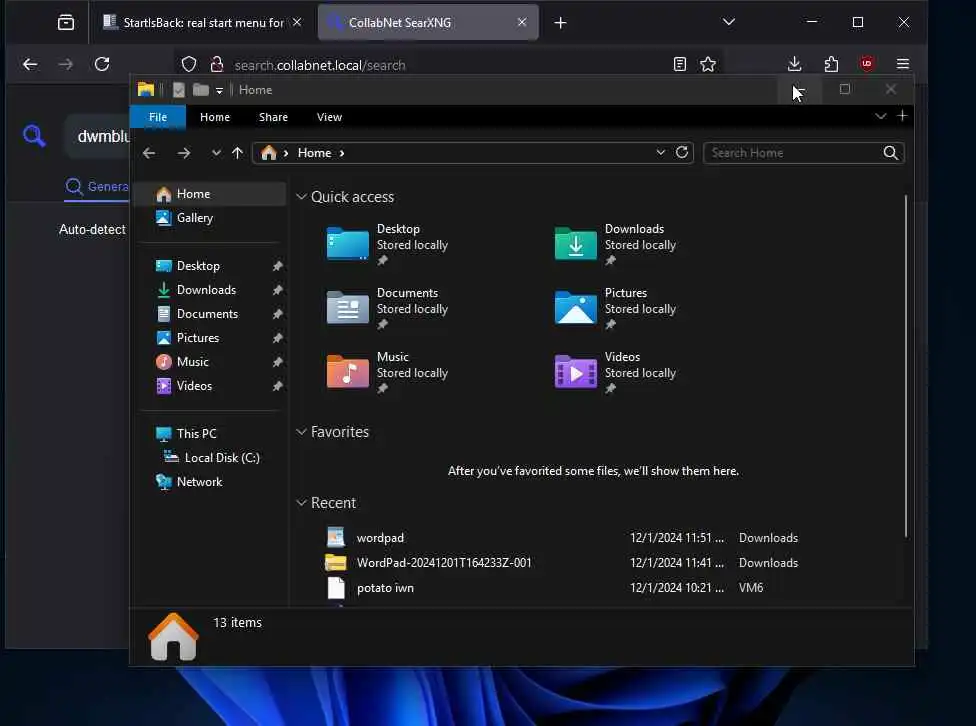Expand the Explorer ribbon chevron
Screen dimensions: 976x726
click(x=880, y=116)
